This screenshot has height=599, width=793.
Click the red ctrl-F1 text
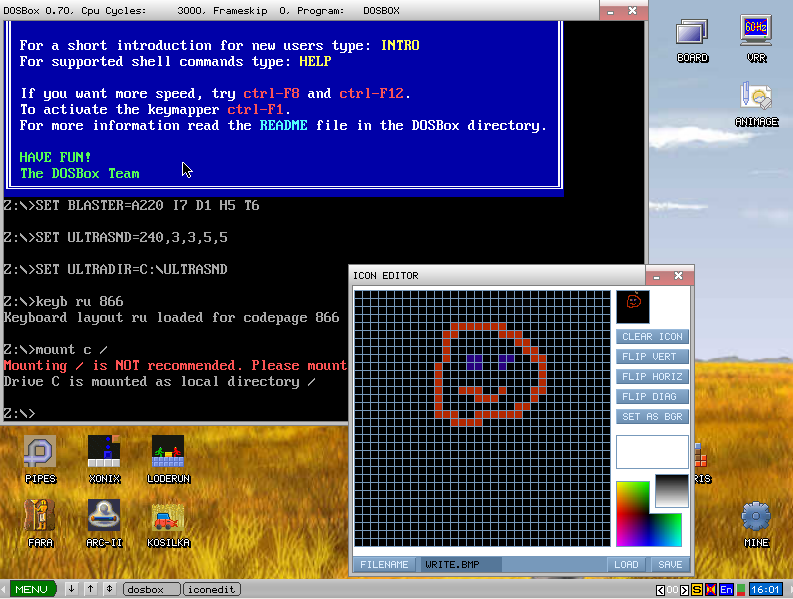(255, 110)
